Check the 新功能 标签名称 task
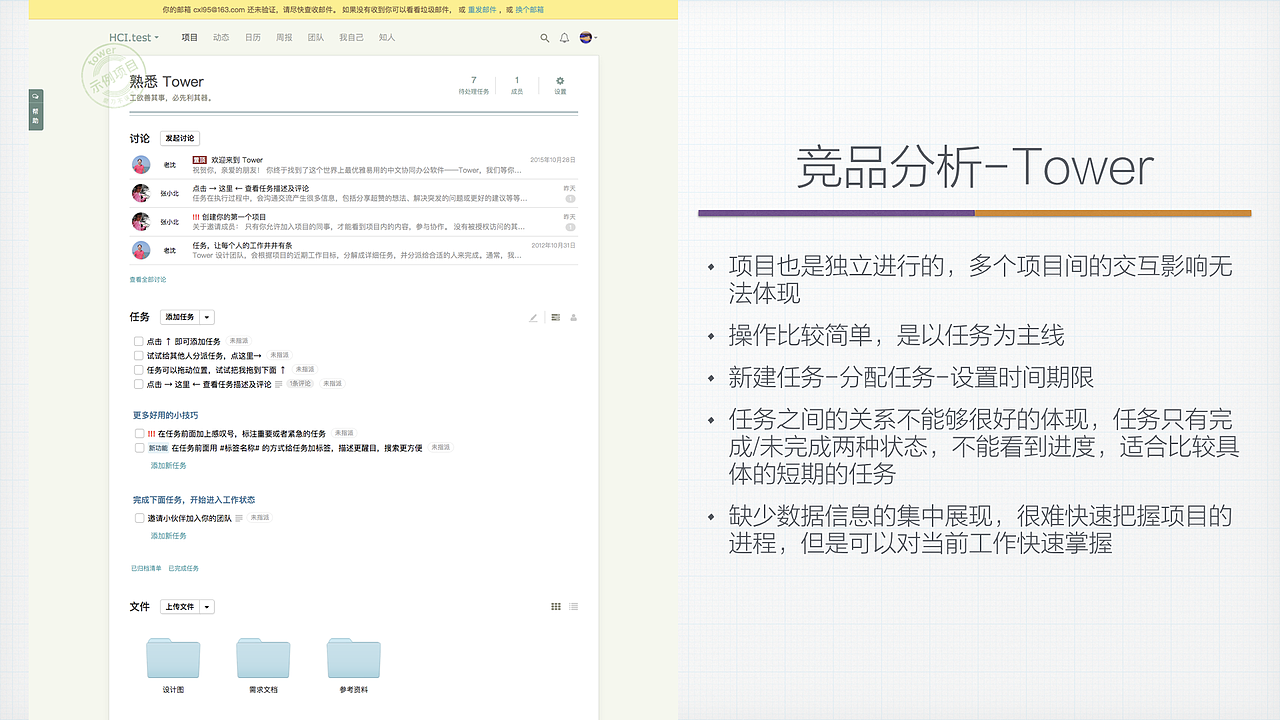The image size is (1280, 720). tap(139, 448)
